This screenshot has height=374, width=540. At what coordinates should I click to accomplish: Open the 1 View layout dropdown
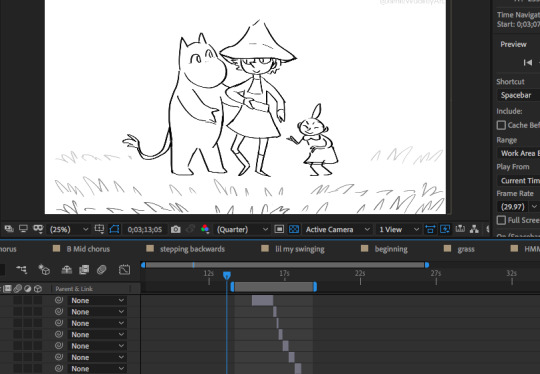tap(399, 229)
